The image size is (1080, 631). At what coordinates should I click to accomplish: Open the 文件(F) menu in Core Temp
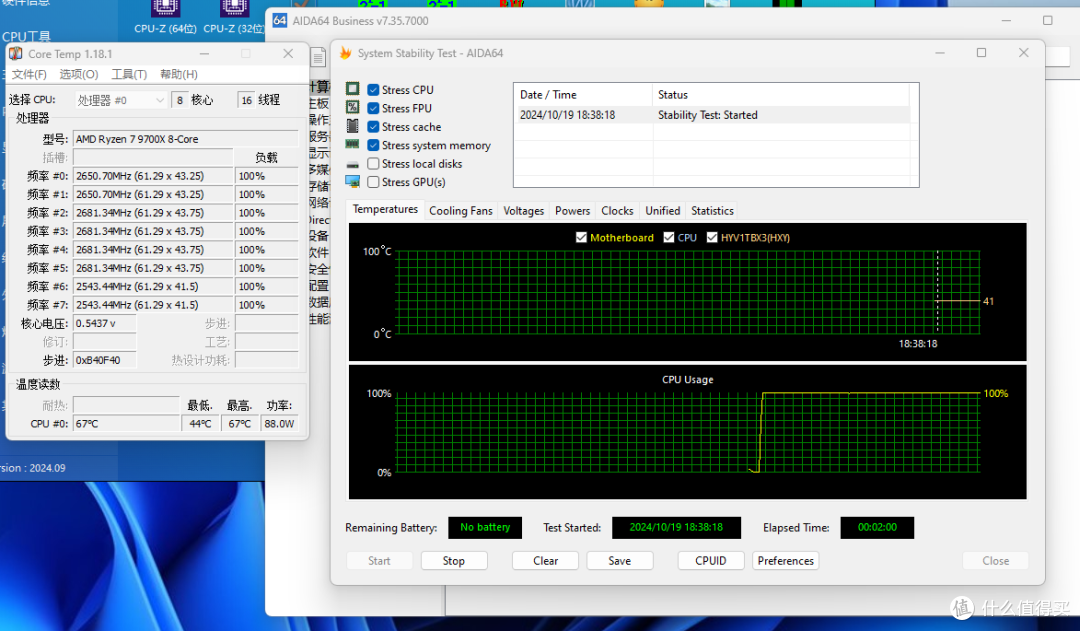(x=29, y=74)
